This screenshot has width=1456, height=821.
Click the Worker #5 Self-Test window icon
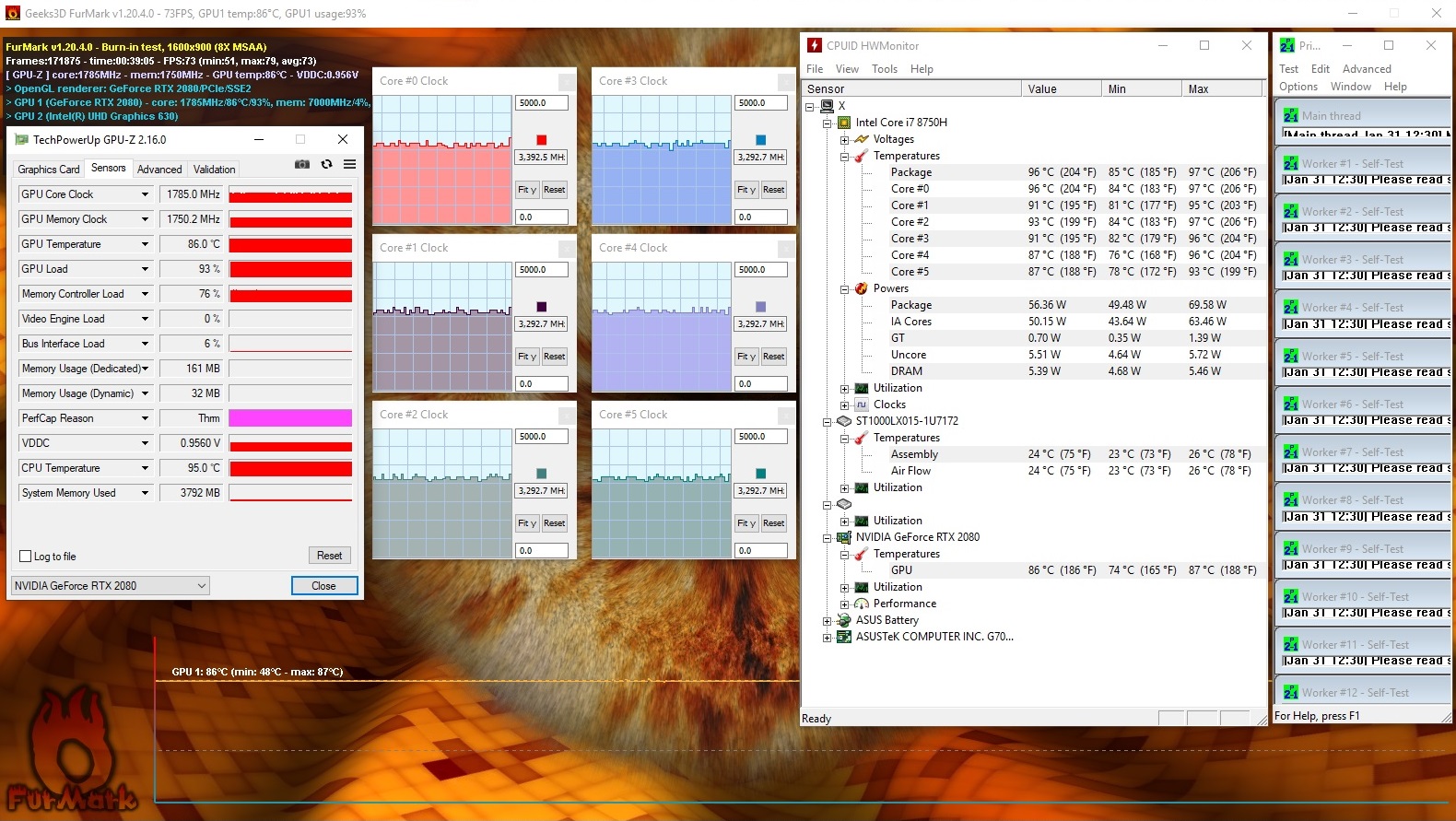pyautogui.click(x=1291, y=356)
